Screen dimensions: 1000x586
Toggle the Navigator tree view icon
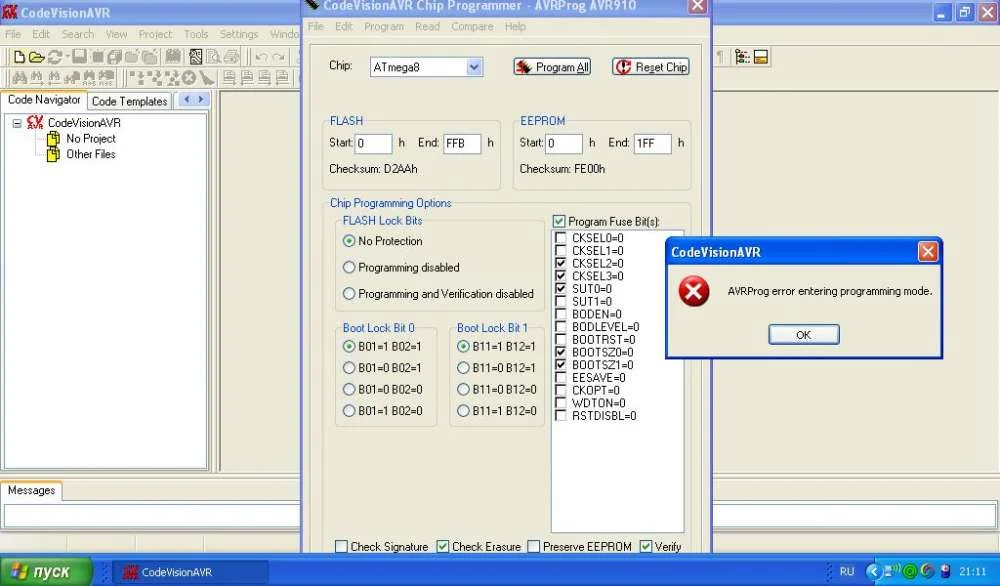click(x=742, y=57)
